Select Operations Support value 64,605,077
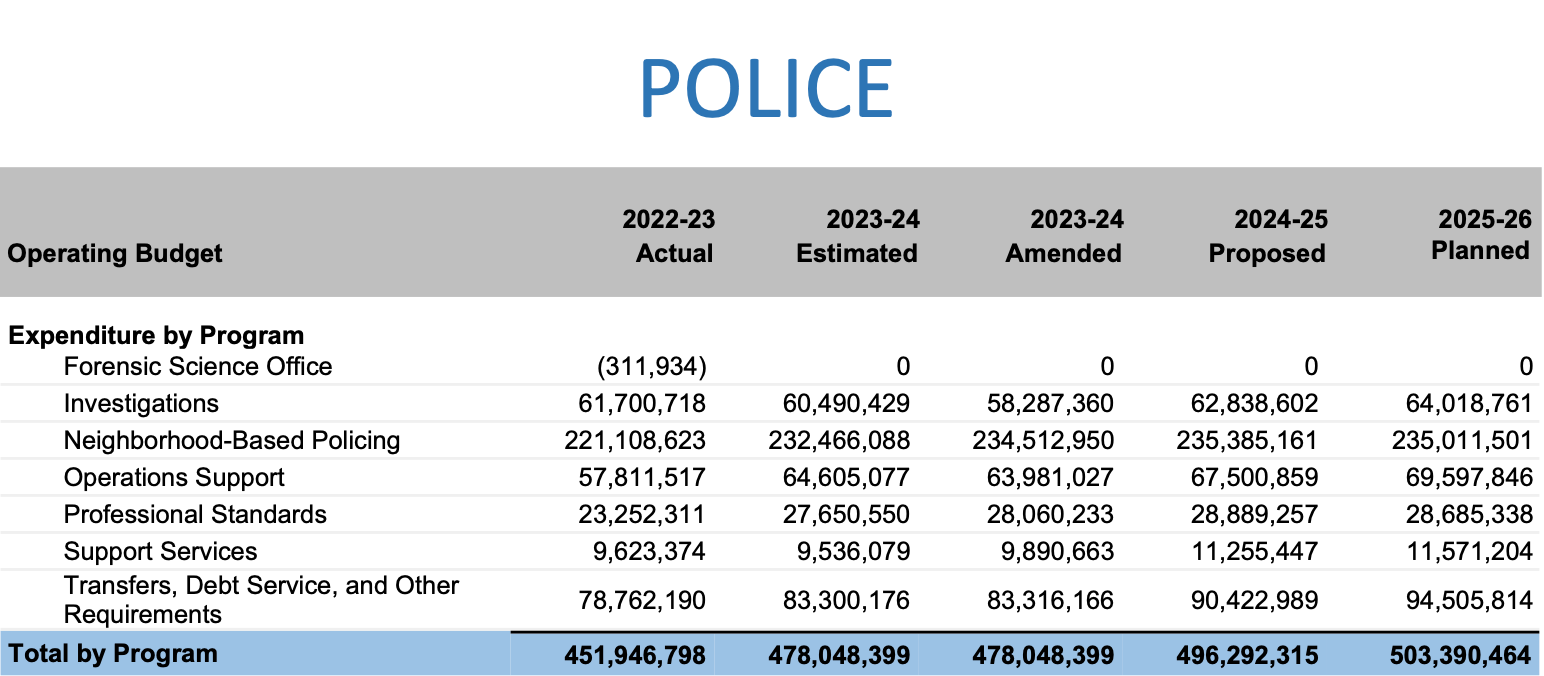Screen dimensions: 1544x676 tap(846, 478)
